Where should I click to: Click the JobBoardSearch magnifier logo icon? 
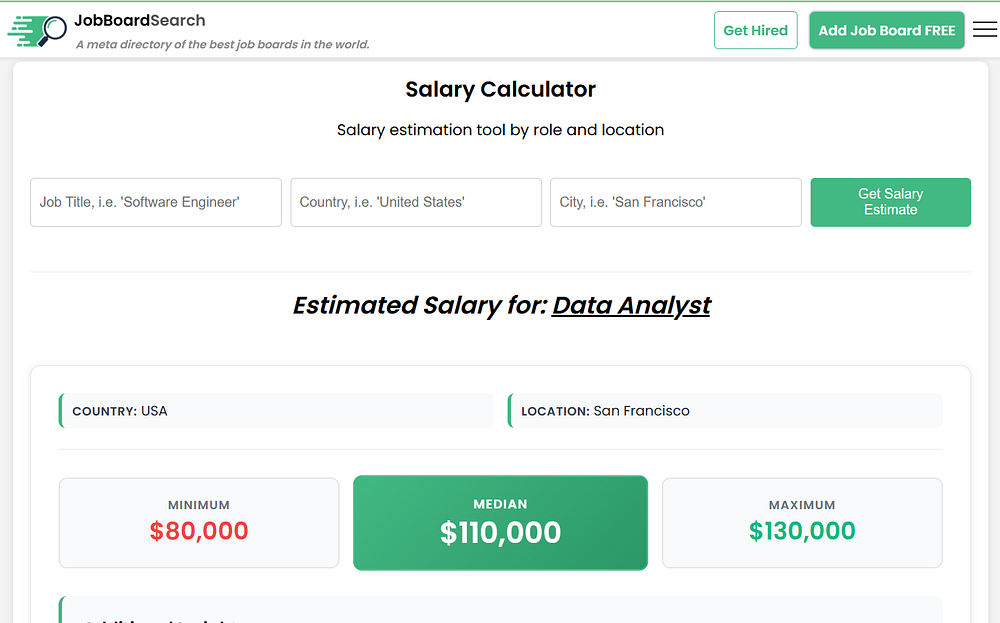pyautogui.click(x=38, y=30)
